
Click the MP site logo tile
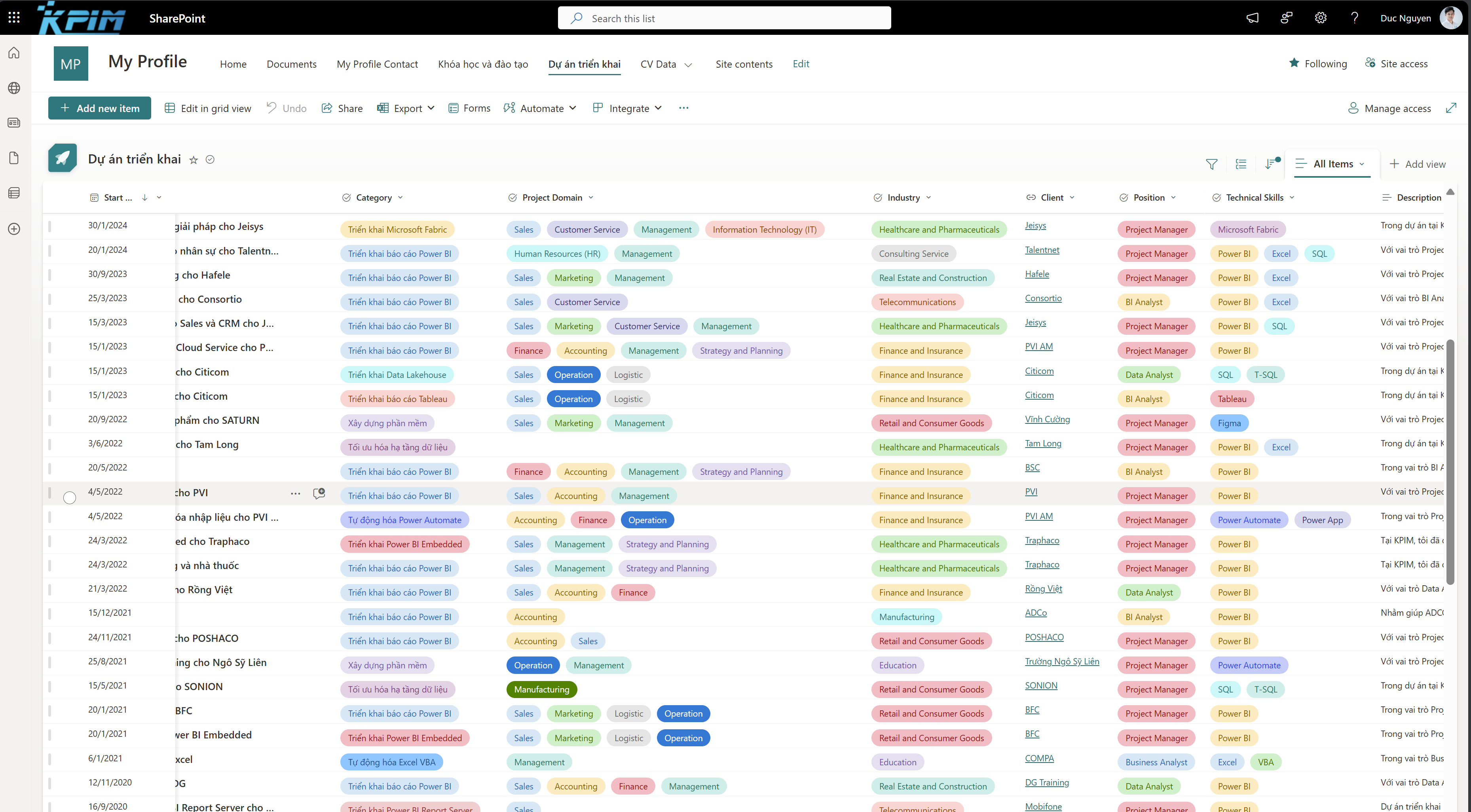click(x=71, y=63)
